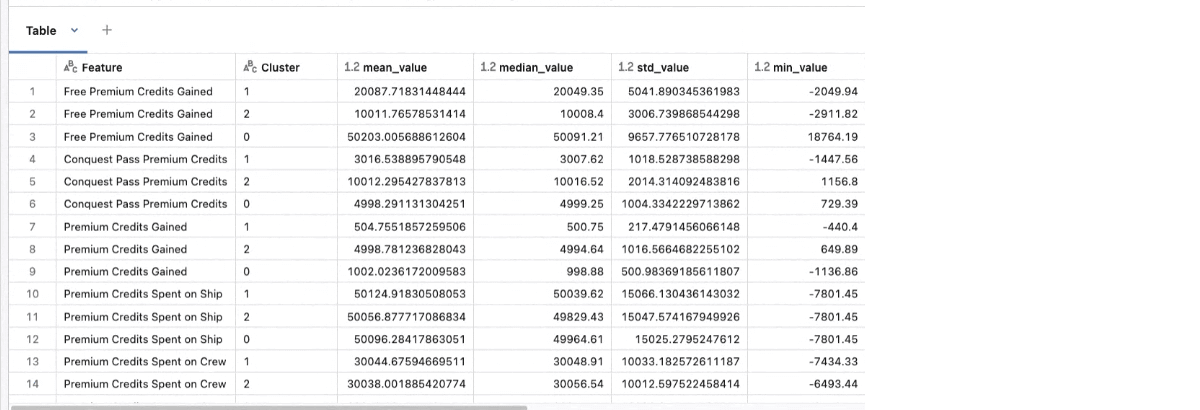Click mean value 504.7551857259506
This screenshot has height=410, width=1200.
[x=410, y=226]
